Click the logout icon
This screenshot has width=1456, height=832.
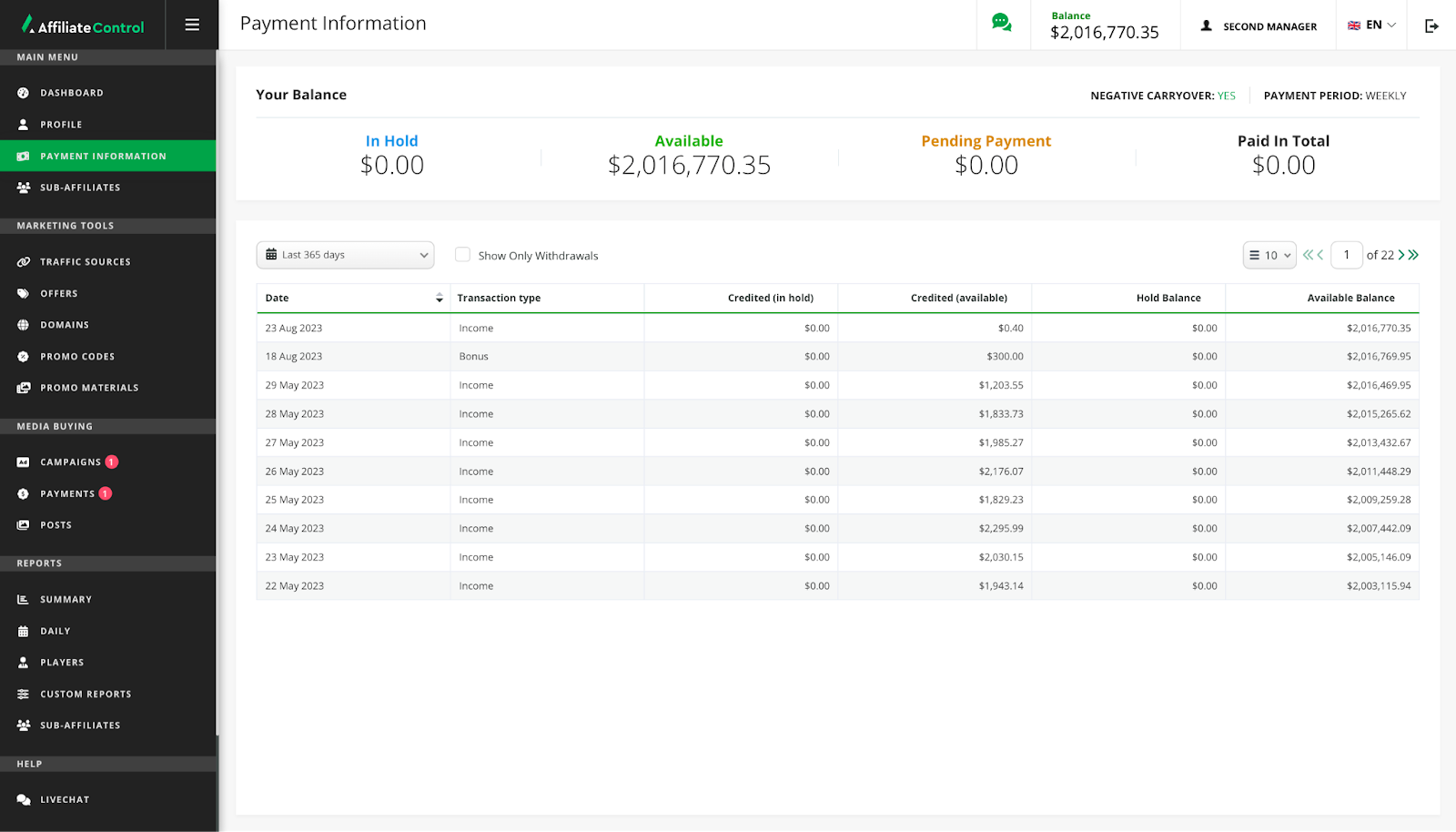tap(1431, 26)
